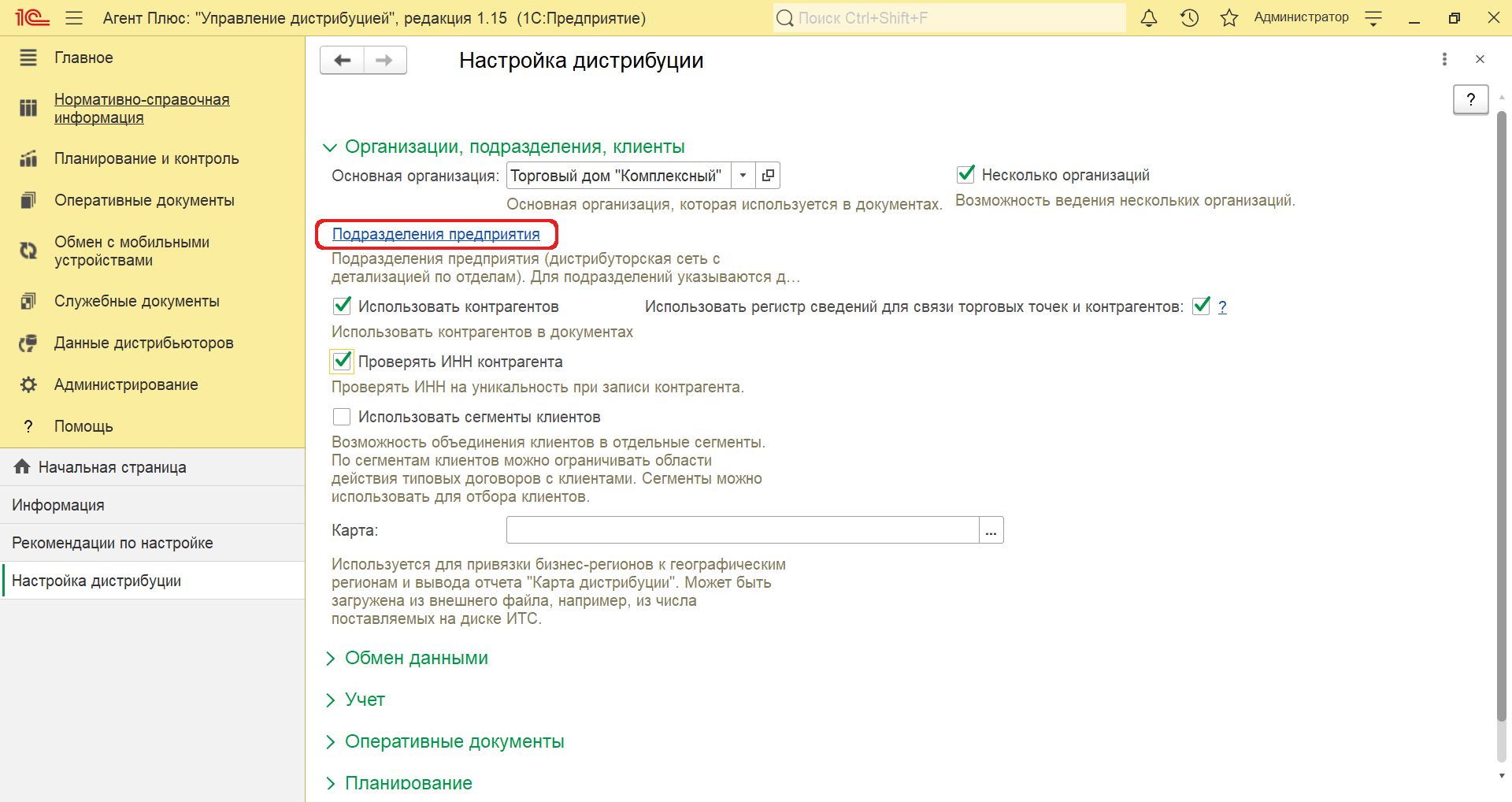Viewport: 1512px width, 802px height.
Task: Click the search magnifier icon
Action: tap(784, 18)
